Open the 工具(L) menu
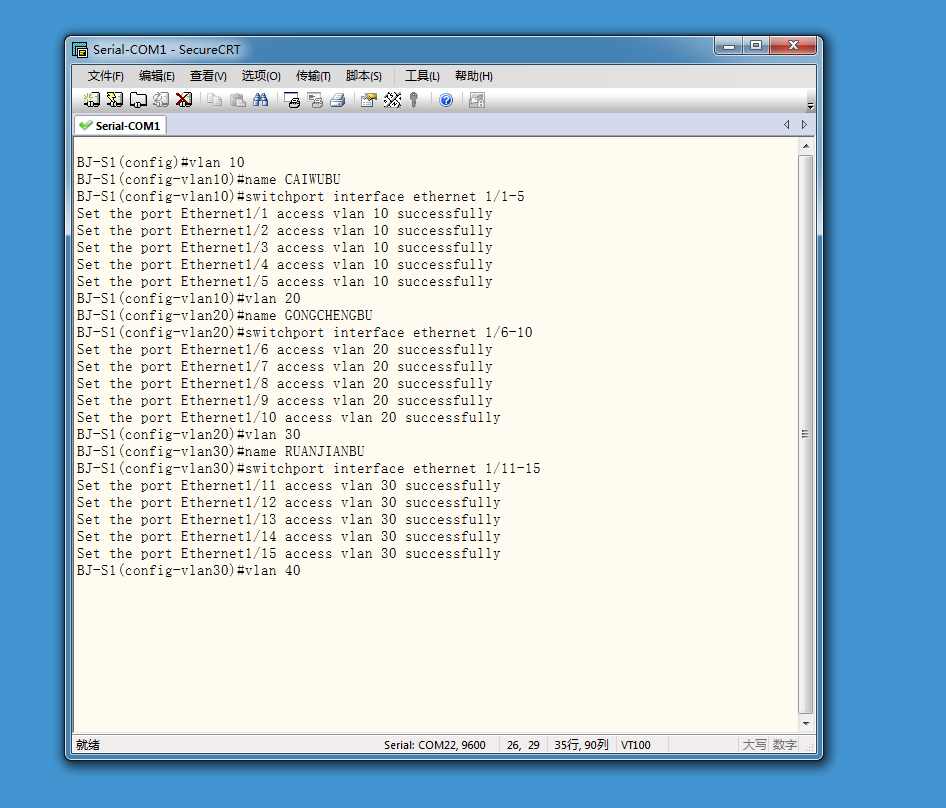946x808 pixels. (x=422, y=76)
